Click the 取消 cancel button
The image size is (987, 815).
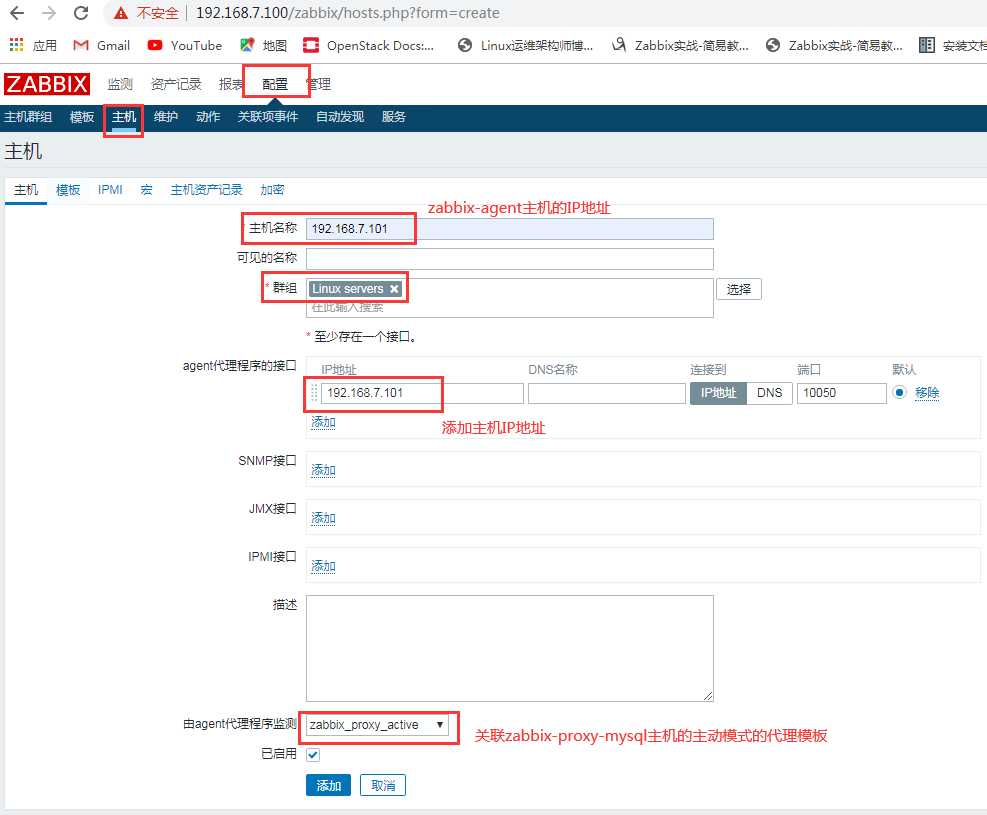coord(383,785)
